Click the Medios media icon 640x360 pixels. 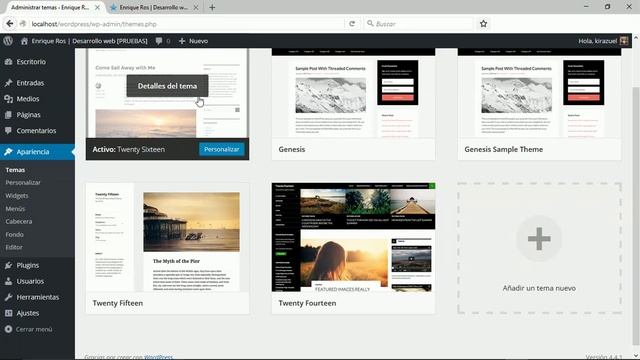(x=8, y=99)
